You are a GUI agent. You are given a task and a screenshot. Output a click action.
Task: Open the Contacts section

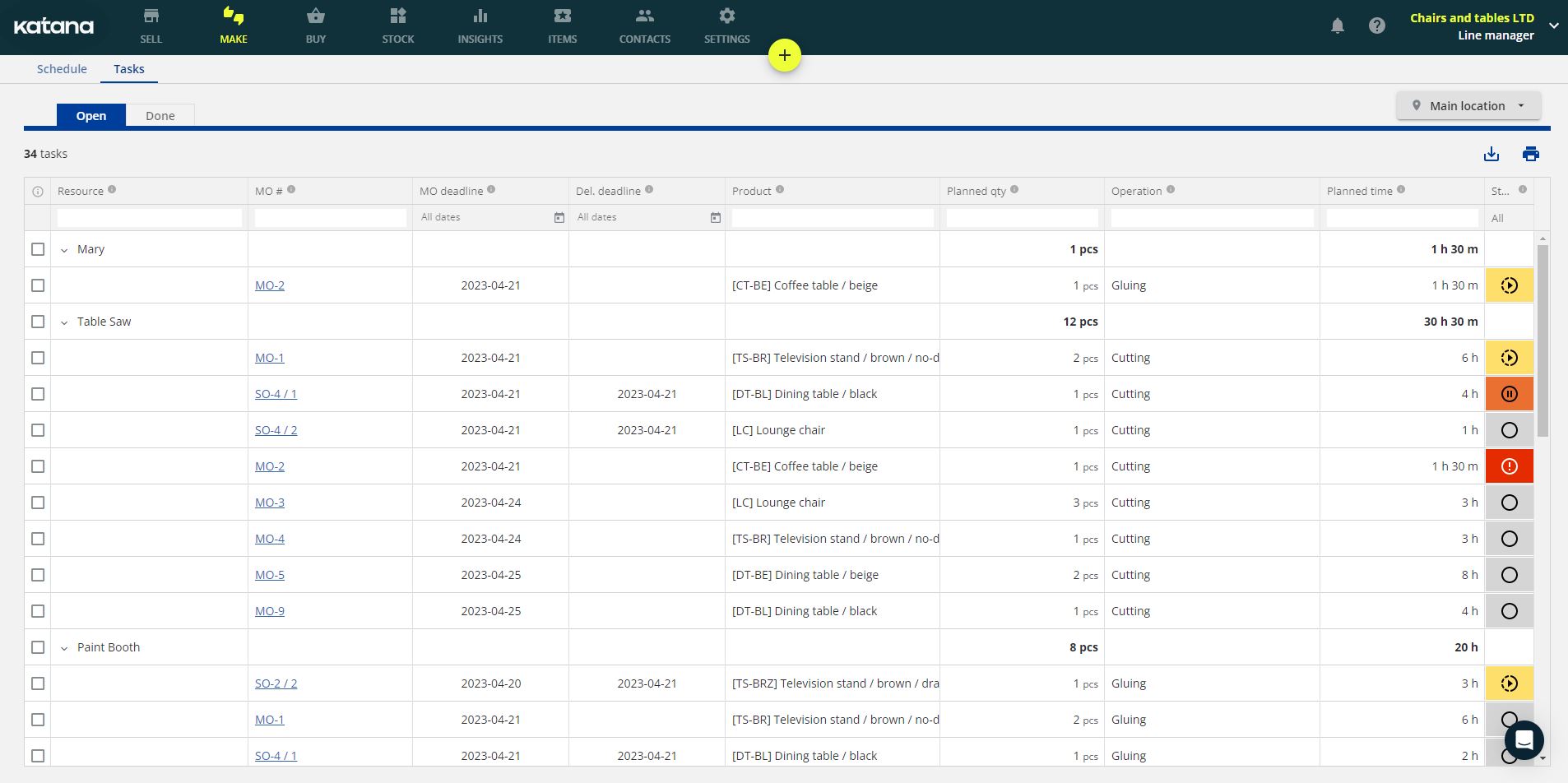645,26
